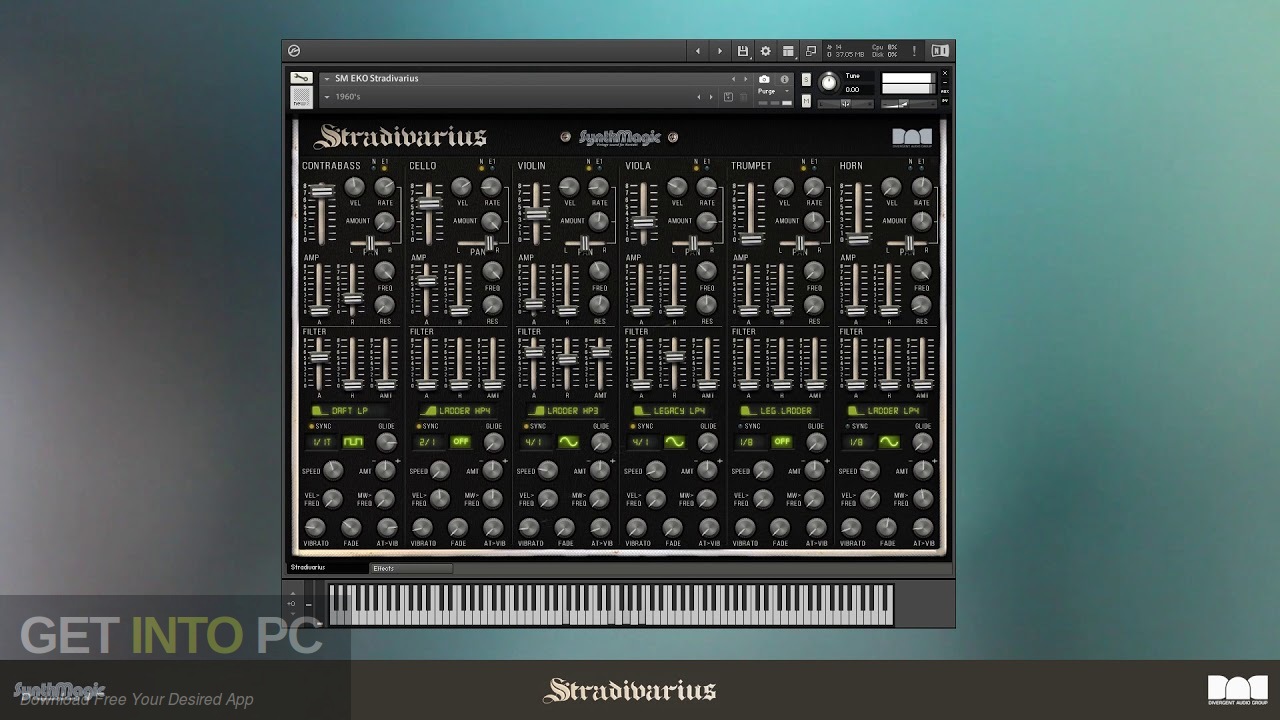1280x720 pixels.
Task: Toggle Contrabass LFO SYNC light
Action: (311, 427)
